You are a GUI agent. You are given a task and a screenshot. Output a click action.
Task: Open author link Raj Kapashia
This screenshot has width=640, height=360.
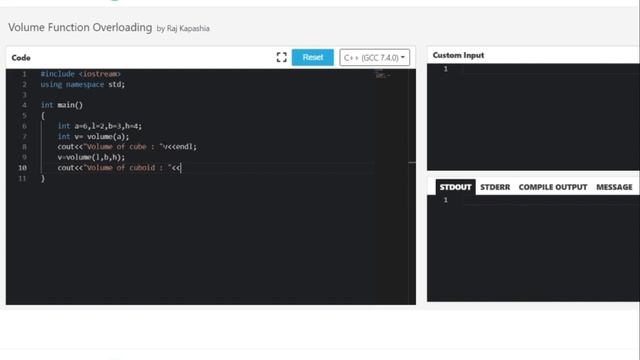[188, 29]
